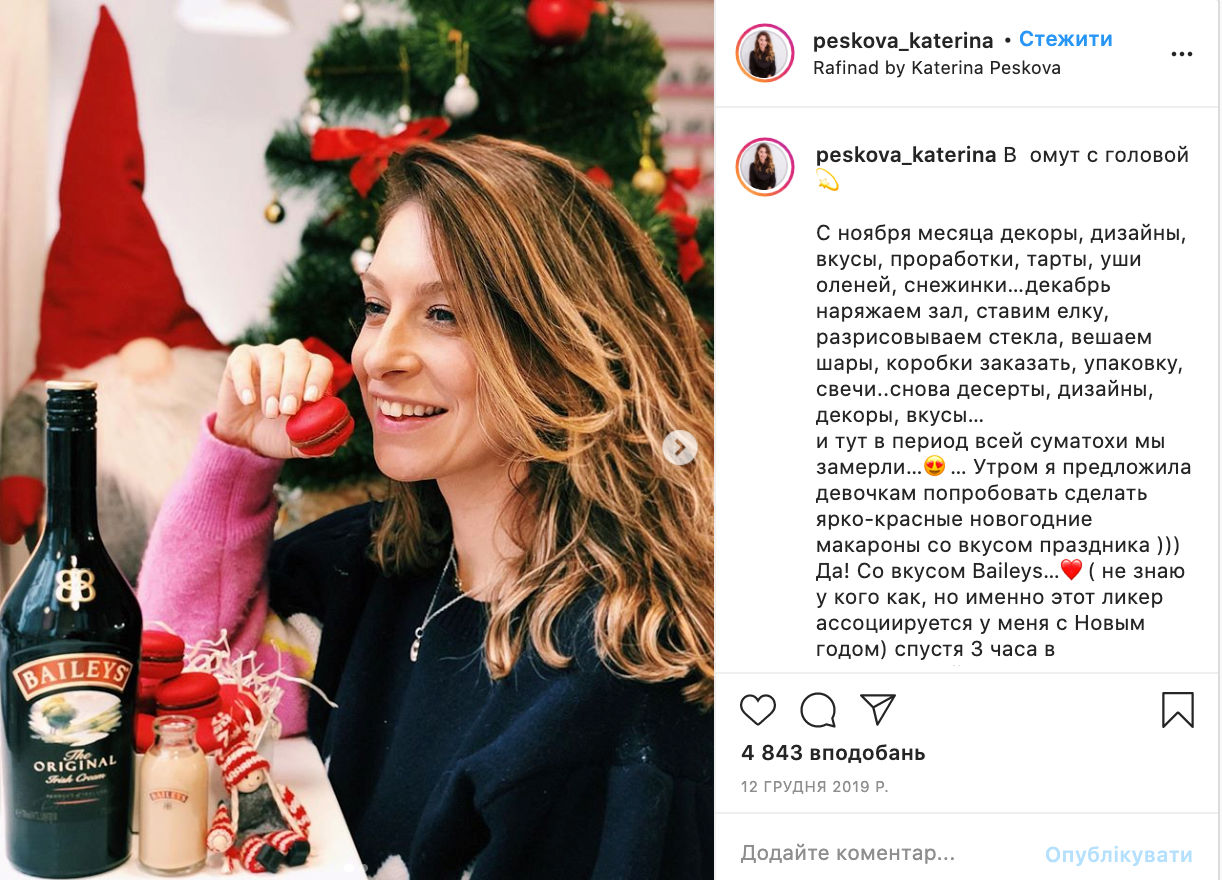Screen dimensions: 1222x880
Task: View who liked via 4 843 вподобань
Action: point(833,753)
